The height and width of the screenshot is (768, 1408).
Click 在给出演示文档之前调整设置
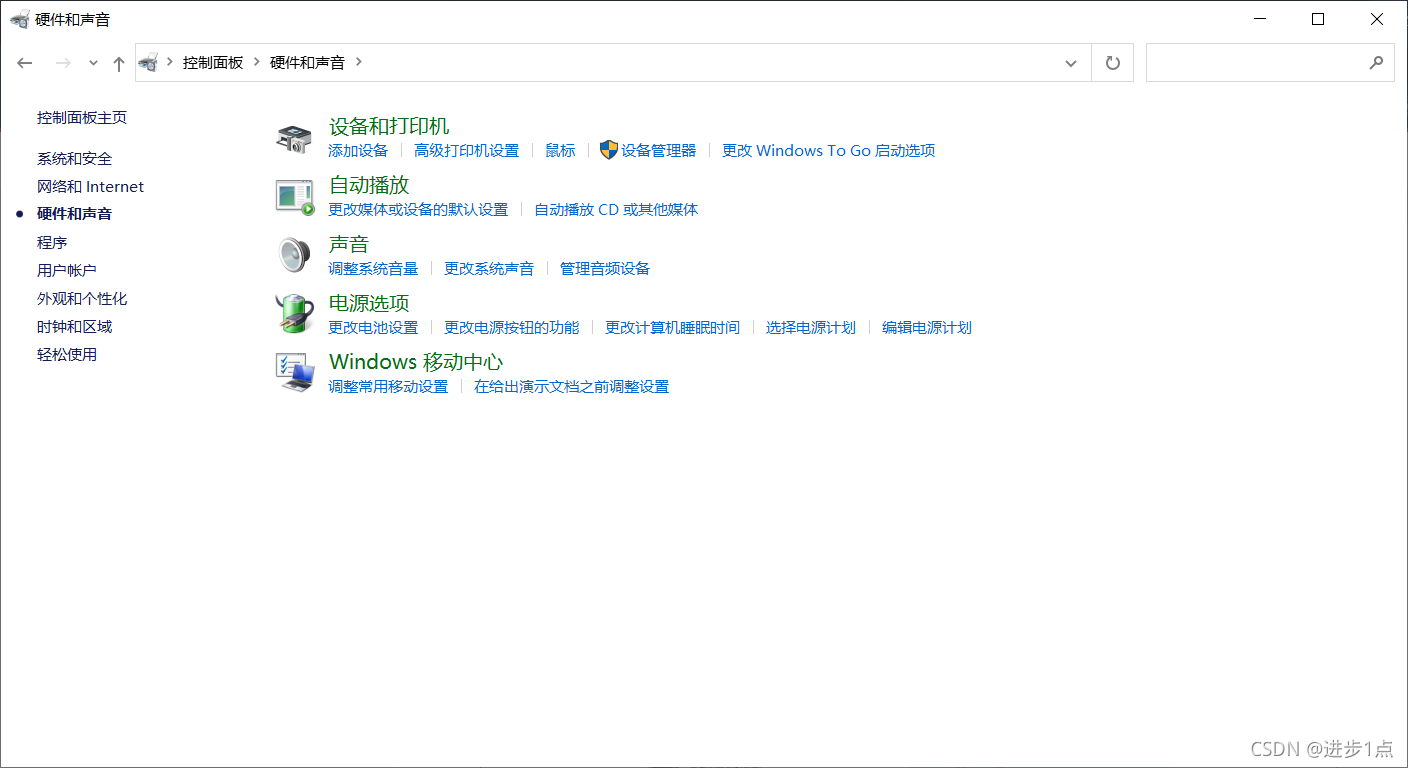point(572,386)
